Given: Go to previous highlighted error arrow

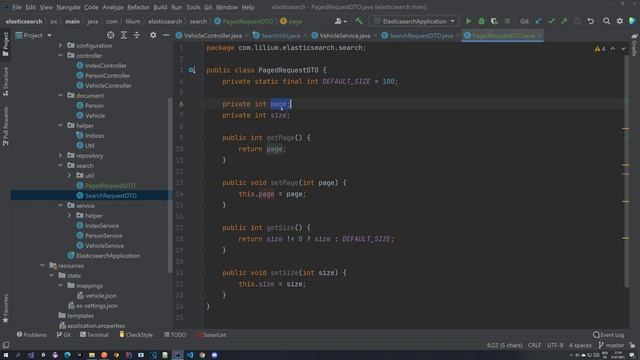Looking at the screenshot, I should [613, 49].
